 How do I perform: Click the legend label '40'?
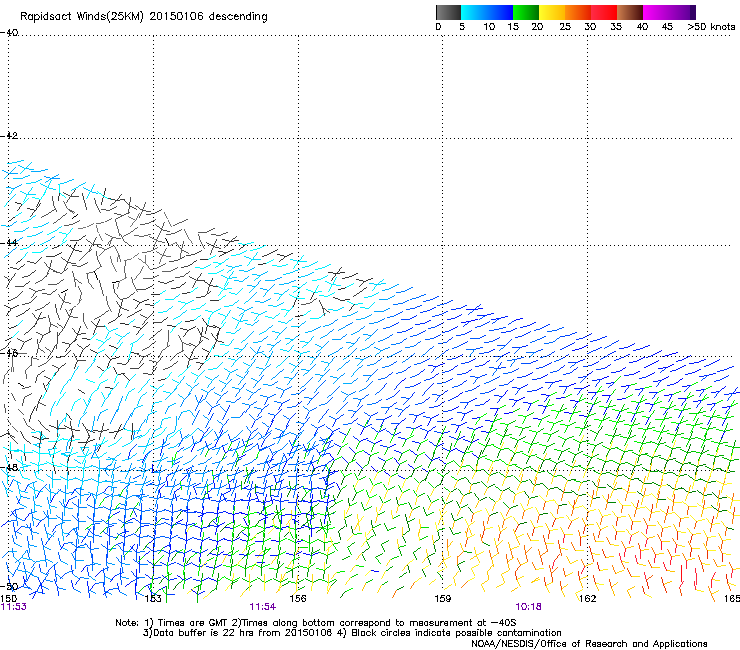(x=643, y=27)
